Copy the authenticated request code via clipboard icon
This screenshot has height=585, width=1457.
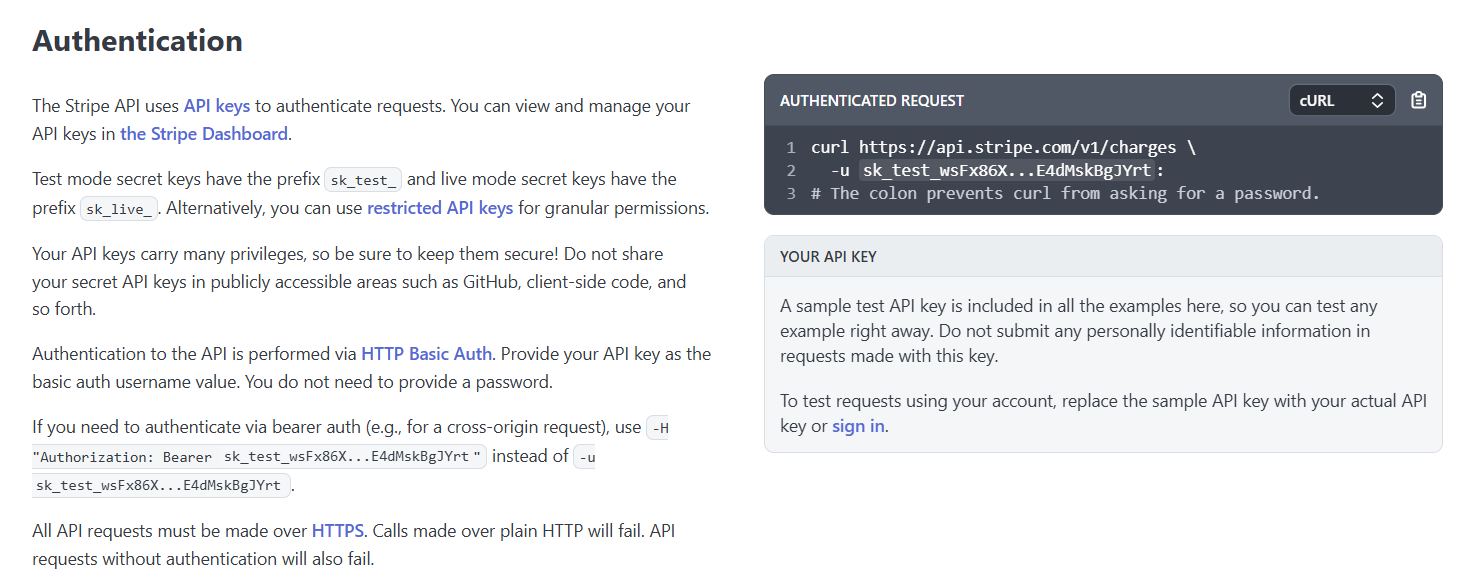(x=1418, y=100)
